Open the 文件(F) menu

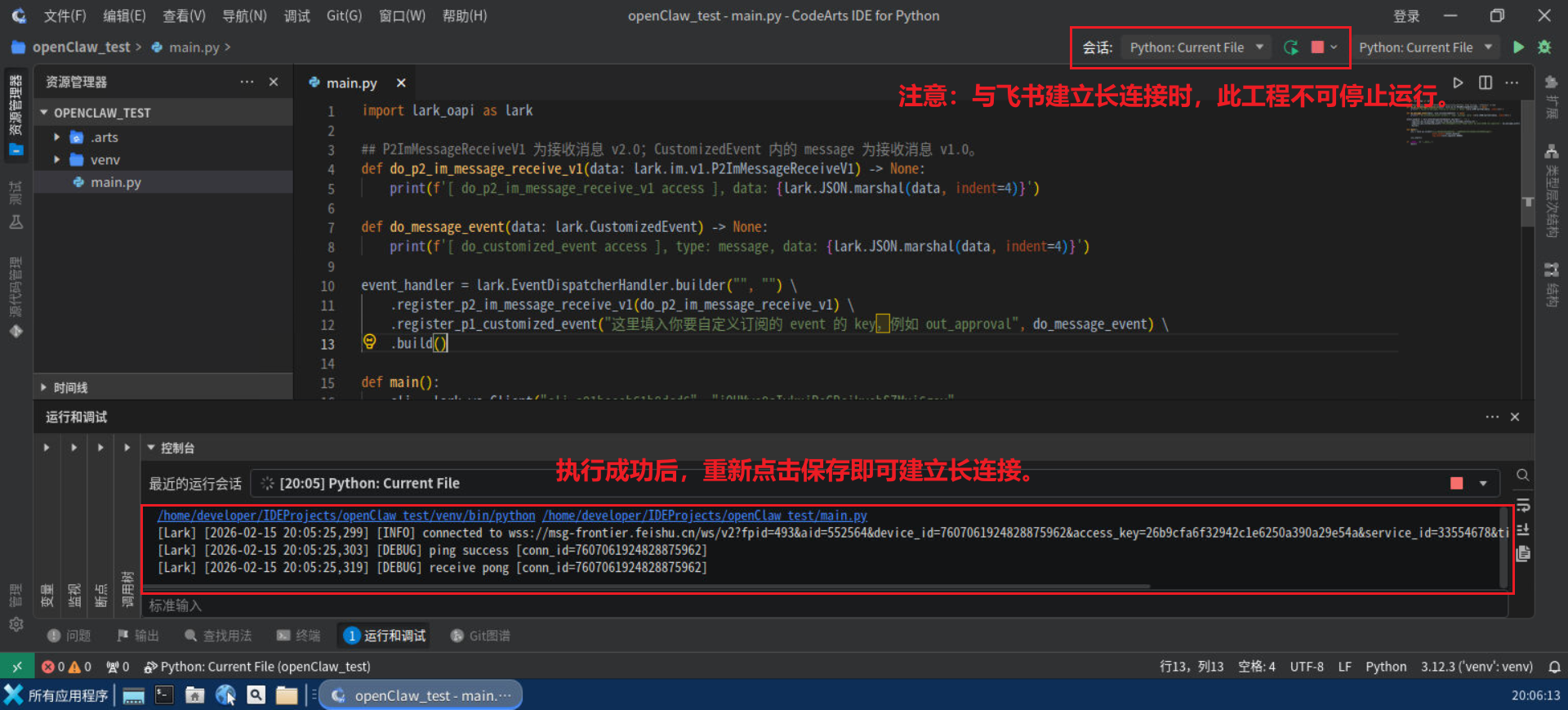pos(65,16)
